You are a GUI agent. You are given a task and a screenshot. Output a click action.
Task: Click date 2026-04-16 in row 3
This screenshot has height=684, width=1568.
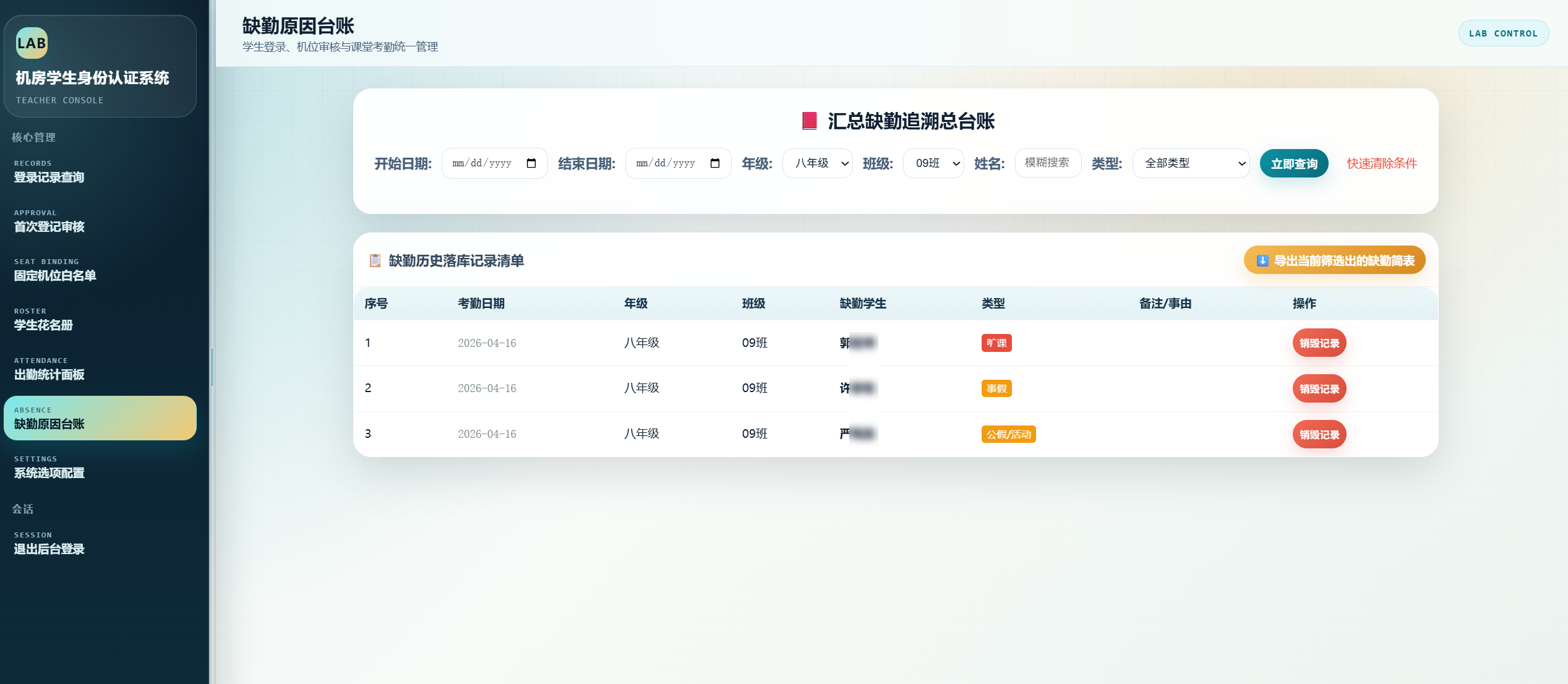pos(487,434)
